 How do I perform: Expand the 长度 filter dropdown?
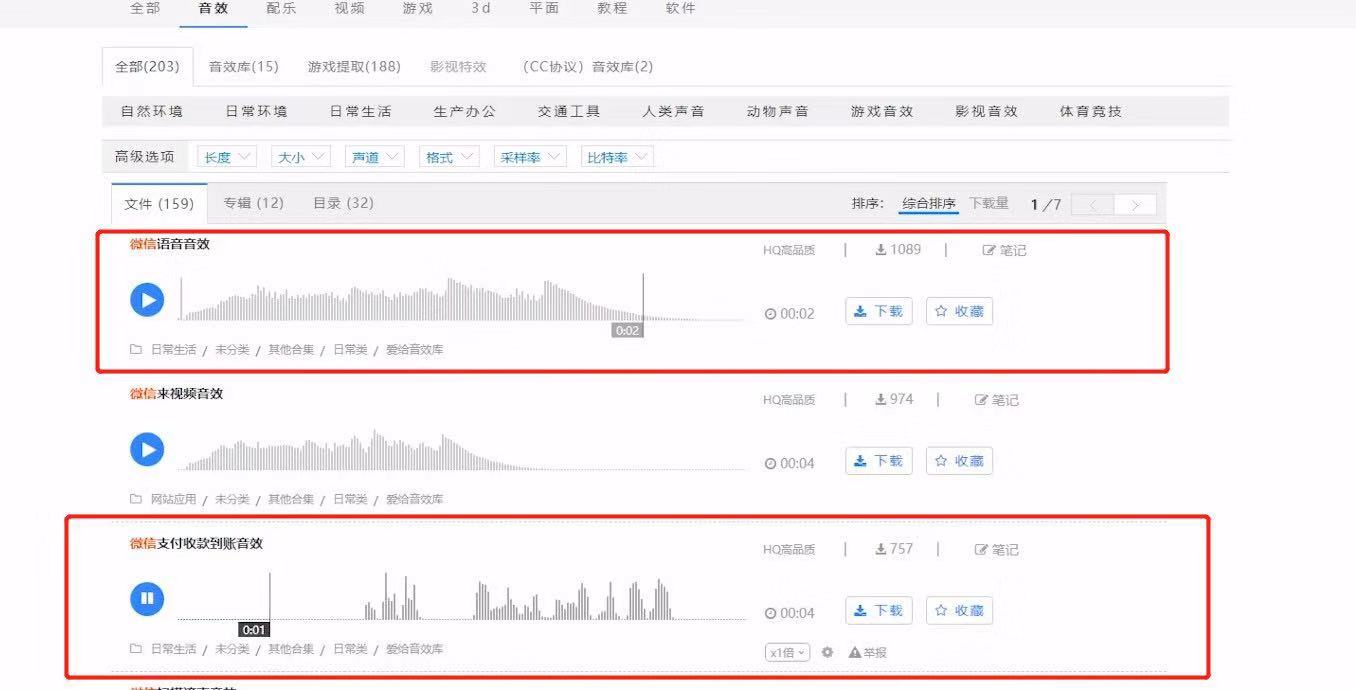pos(228,157)
